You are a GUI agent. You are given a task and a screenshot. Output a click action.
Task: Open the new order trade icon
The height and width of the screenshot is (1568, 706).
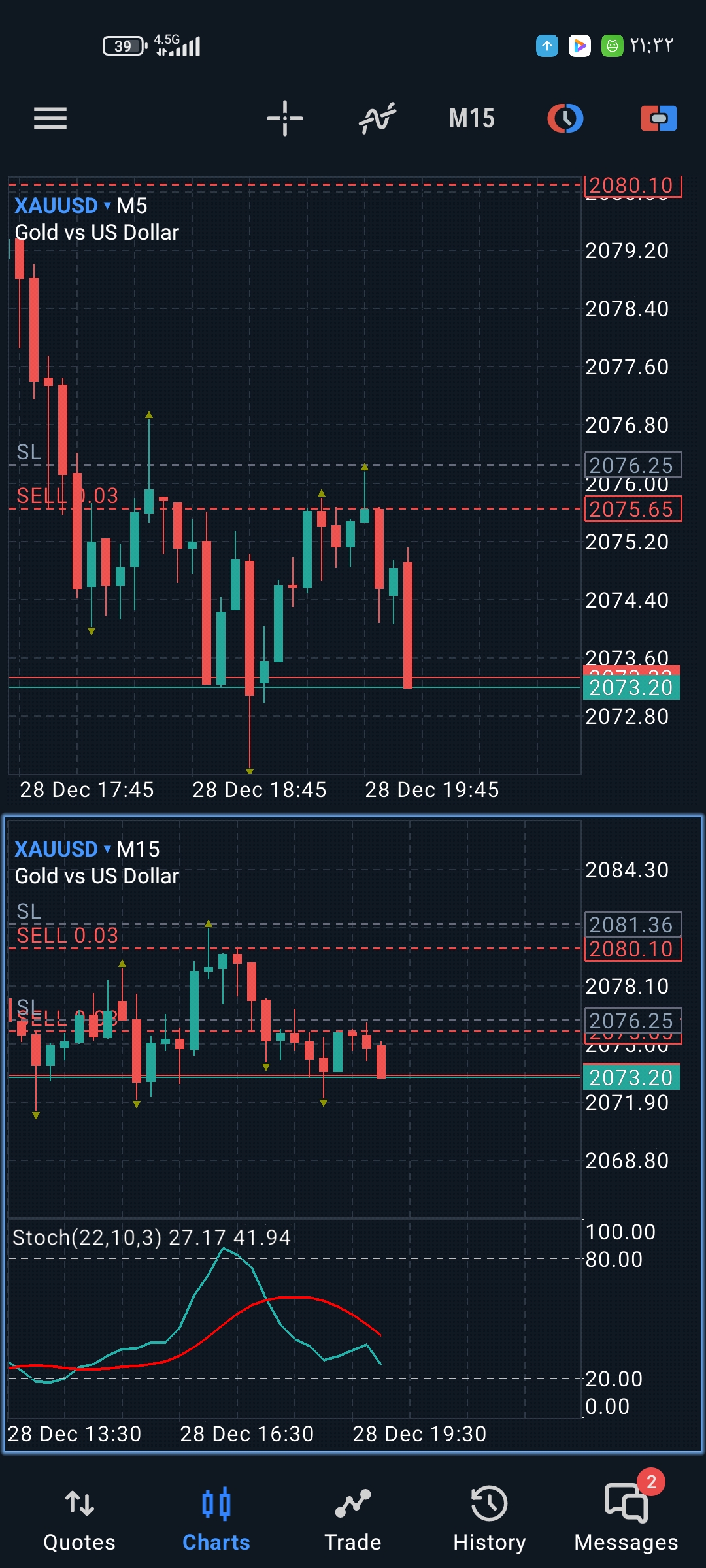tap(658, 118)
